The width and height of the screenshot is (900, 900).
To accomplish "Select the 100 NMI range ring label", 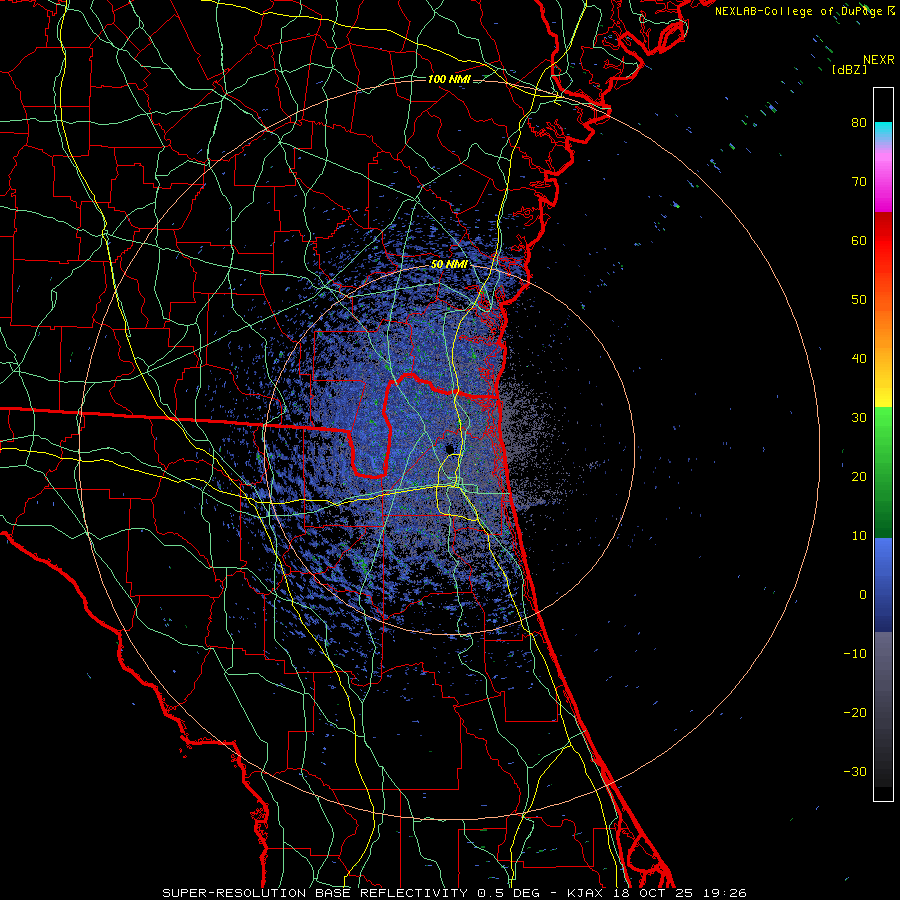I will click(449, 79).
